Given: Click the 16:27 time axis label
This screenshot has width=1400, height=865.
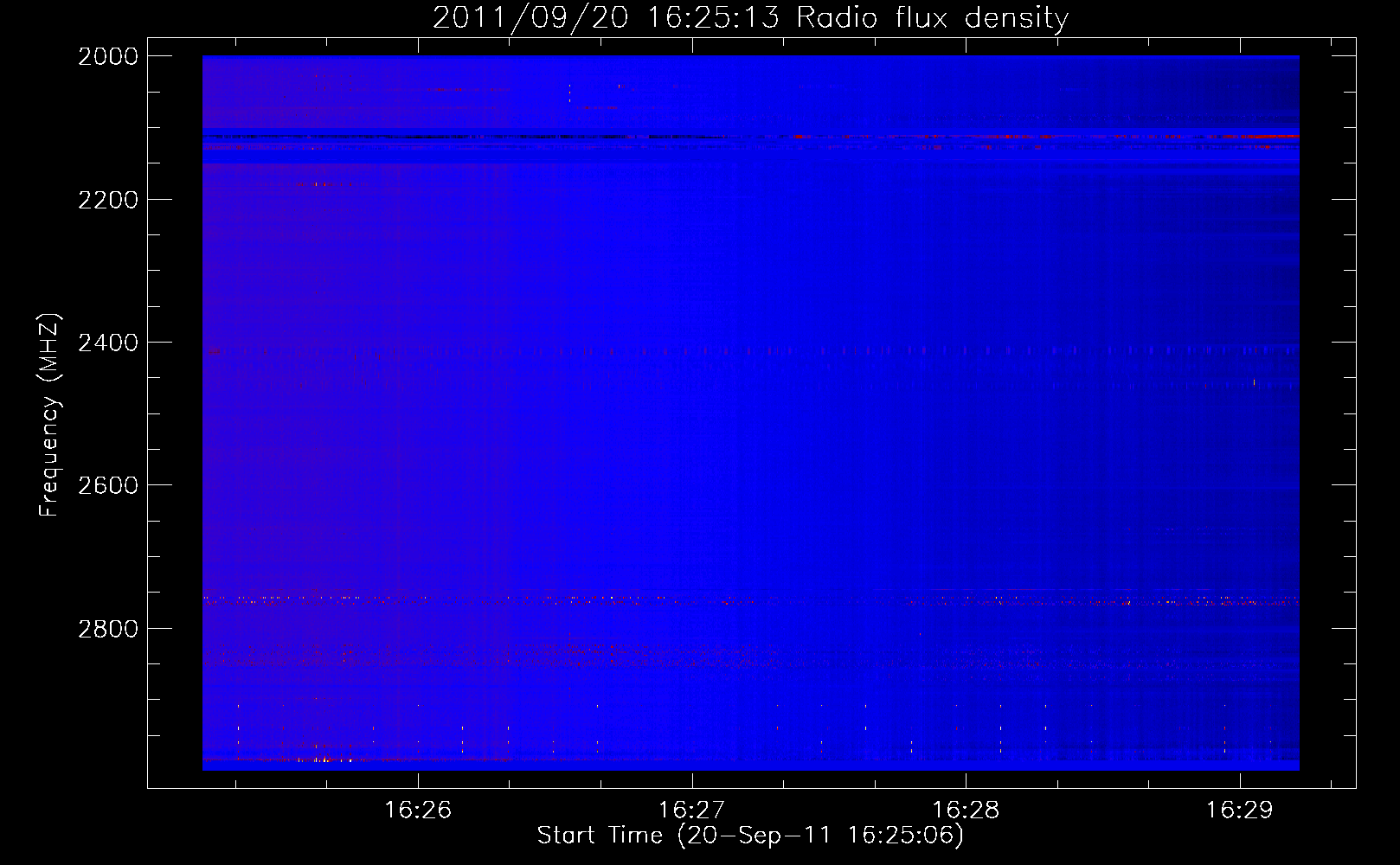Looking at the screenshot, I should 691,810.
